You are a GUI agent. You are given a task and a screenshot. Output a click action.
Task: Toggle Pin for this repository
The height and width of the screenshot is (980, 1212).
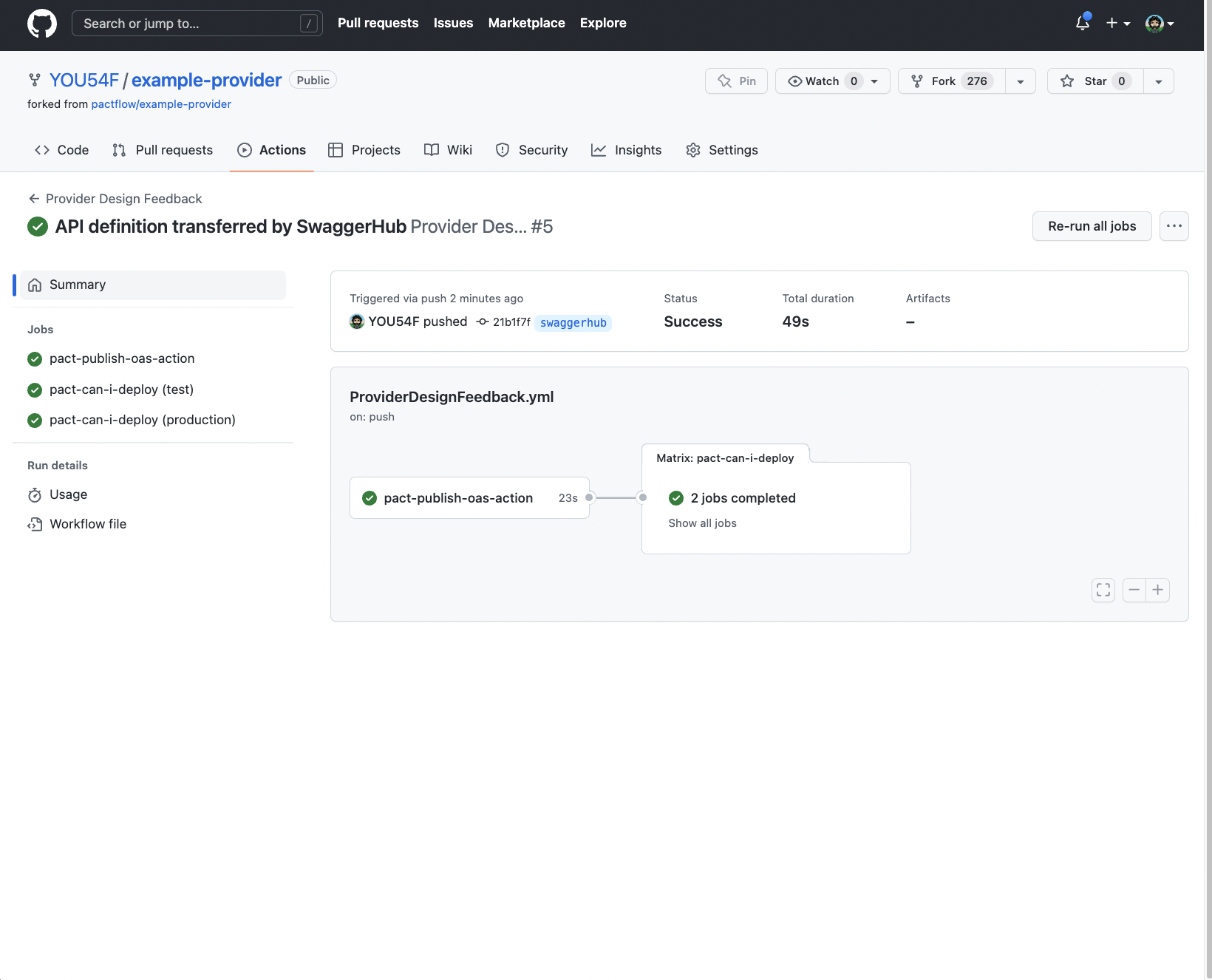[x=736, y=81]
